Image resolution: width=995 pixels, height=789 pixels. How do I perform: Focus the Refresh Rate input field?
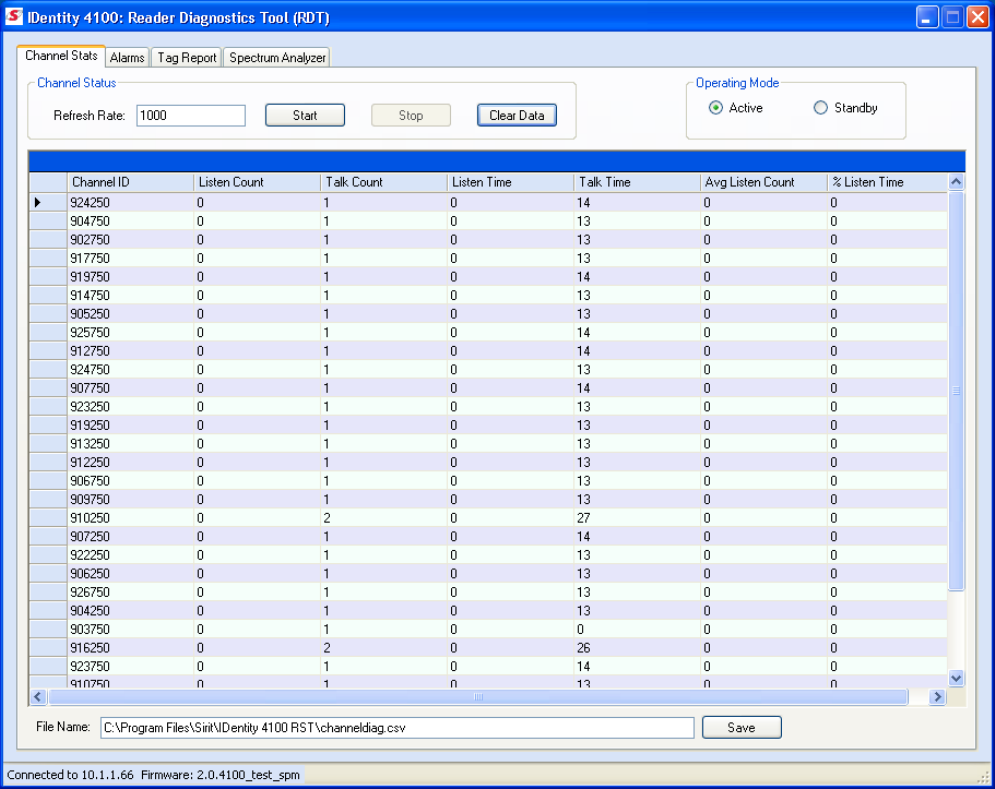click(191, 116)
